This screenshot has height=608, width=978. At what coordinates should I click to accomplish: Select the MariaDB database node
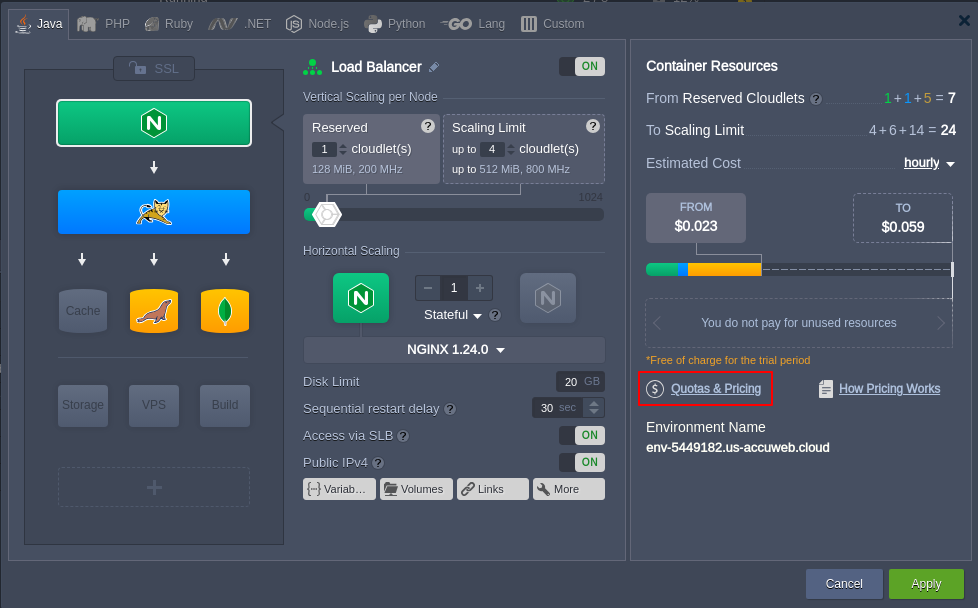154,310
